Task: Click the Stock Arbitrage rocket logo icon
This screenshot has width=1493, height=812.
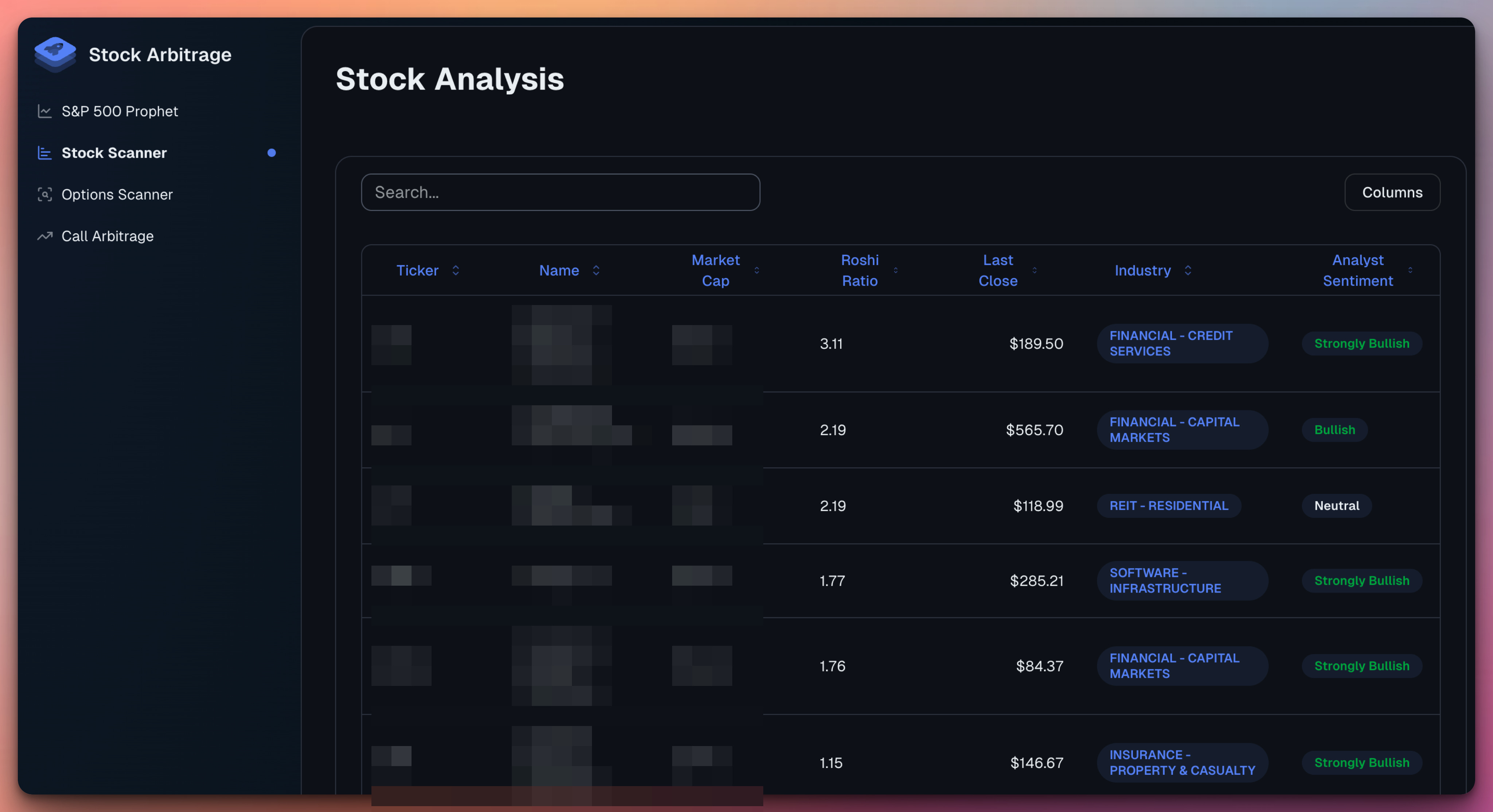Action: tap(55, 54)
